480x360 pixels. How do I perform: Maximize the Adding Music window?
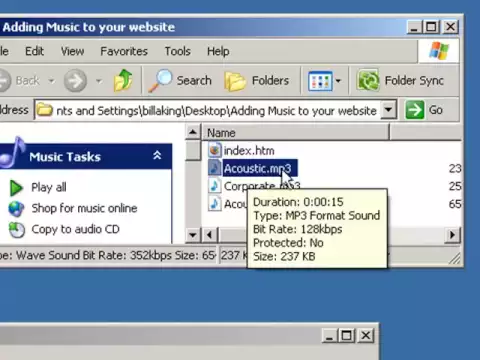point(431,27)
